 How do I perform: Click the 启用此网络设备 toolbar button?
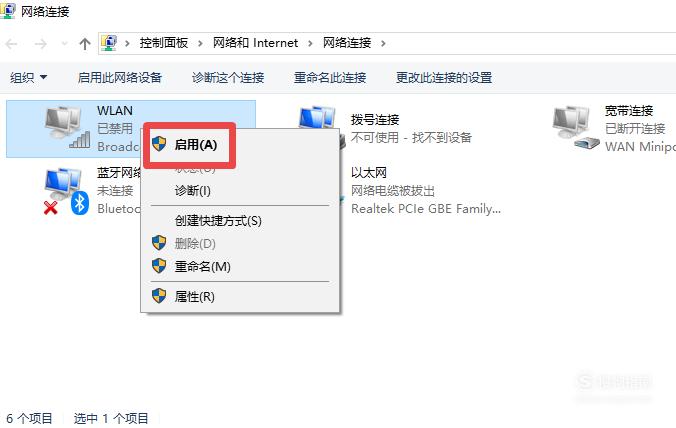tap(120, 78)
